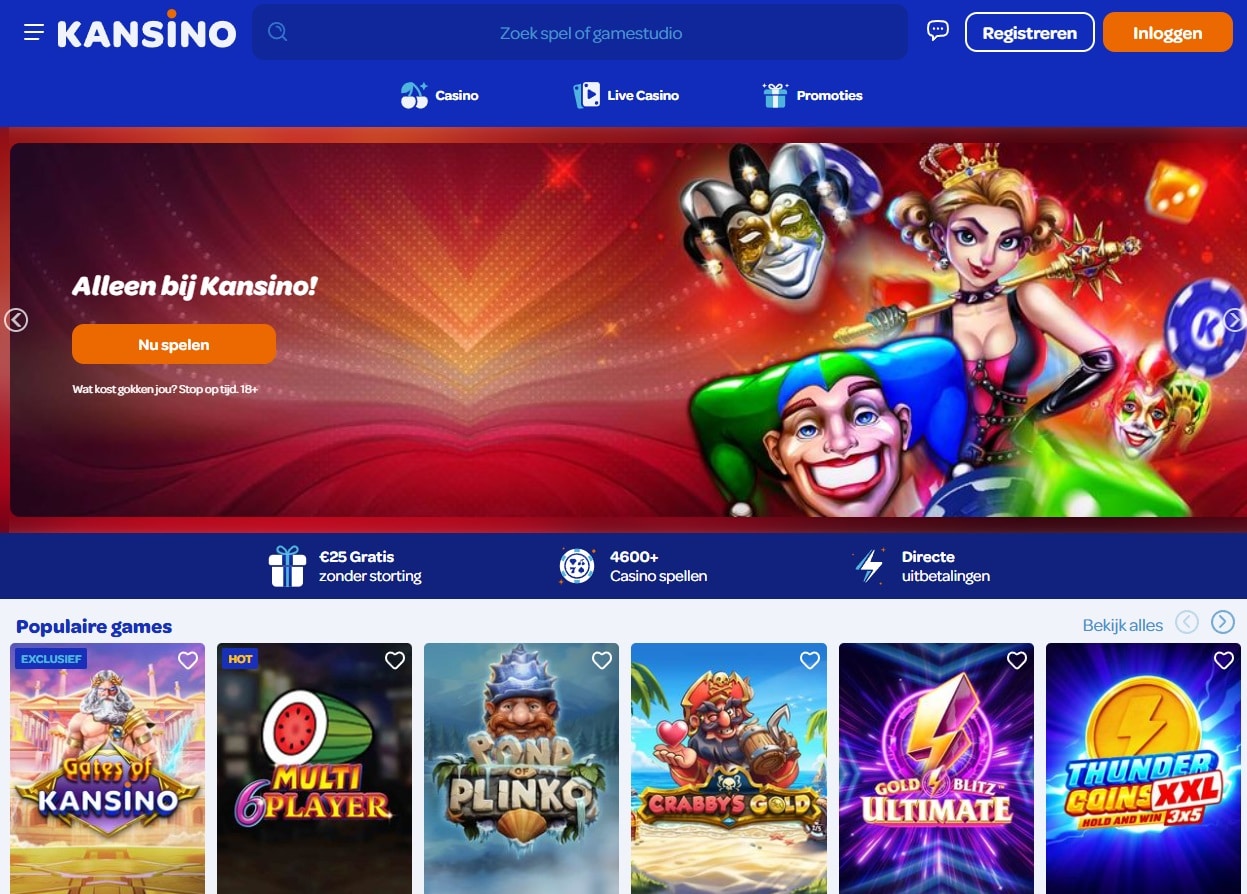
Task: Click the lightning icon beside Directe uitbetalingen
Action: coord(869,566)
